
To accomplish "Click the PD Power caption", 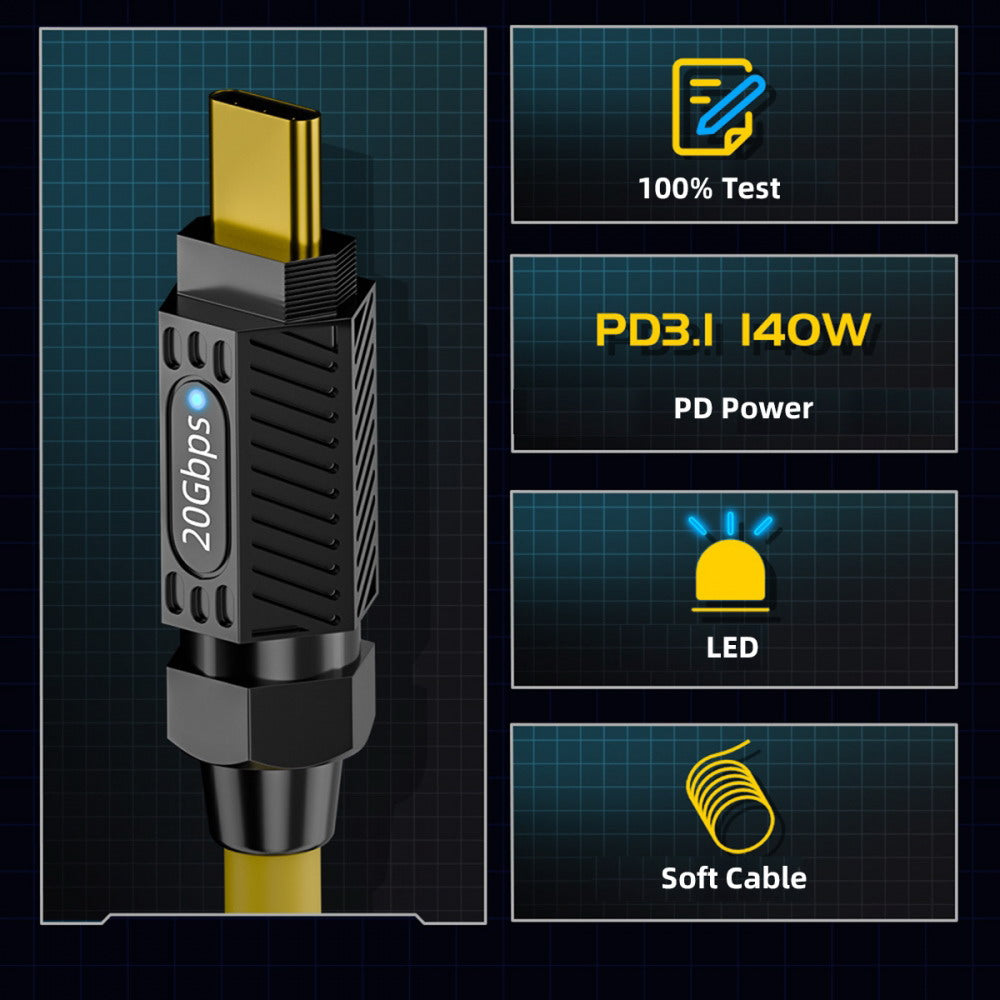I will click(743, 408).
